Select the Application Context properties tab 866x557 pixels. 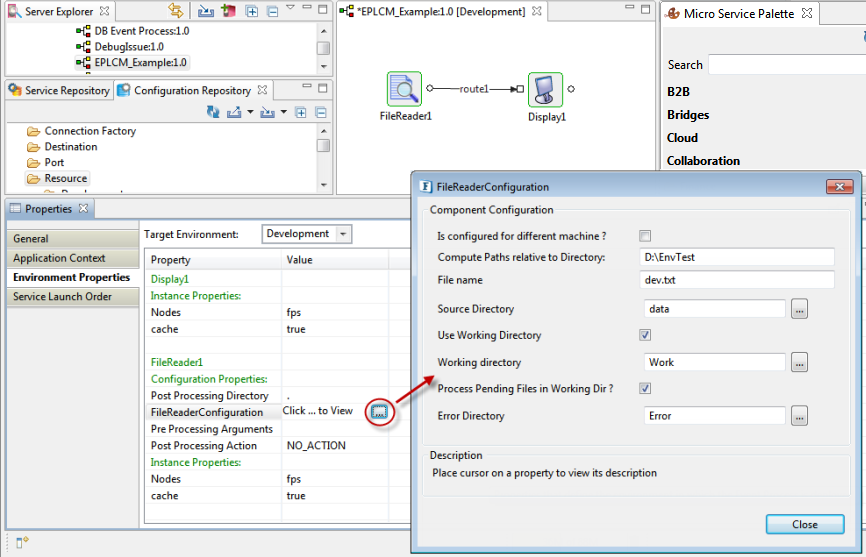pos(62,258)
